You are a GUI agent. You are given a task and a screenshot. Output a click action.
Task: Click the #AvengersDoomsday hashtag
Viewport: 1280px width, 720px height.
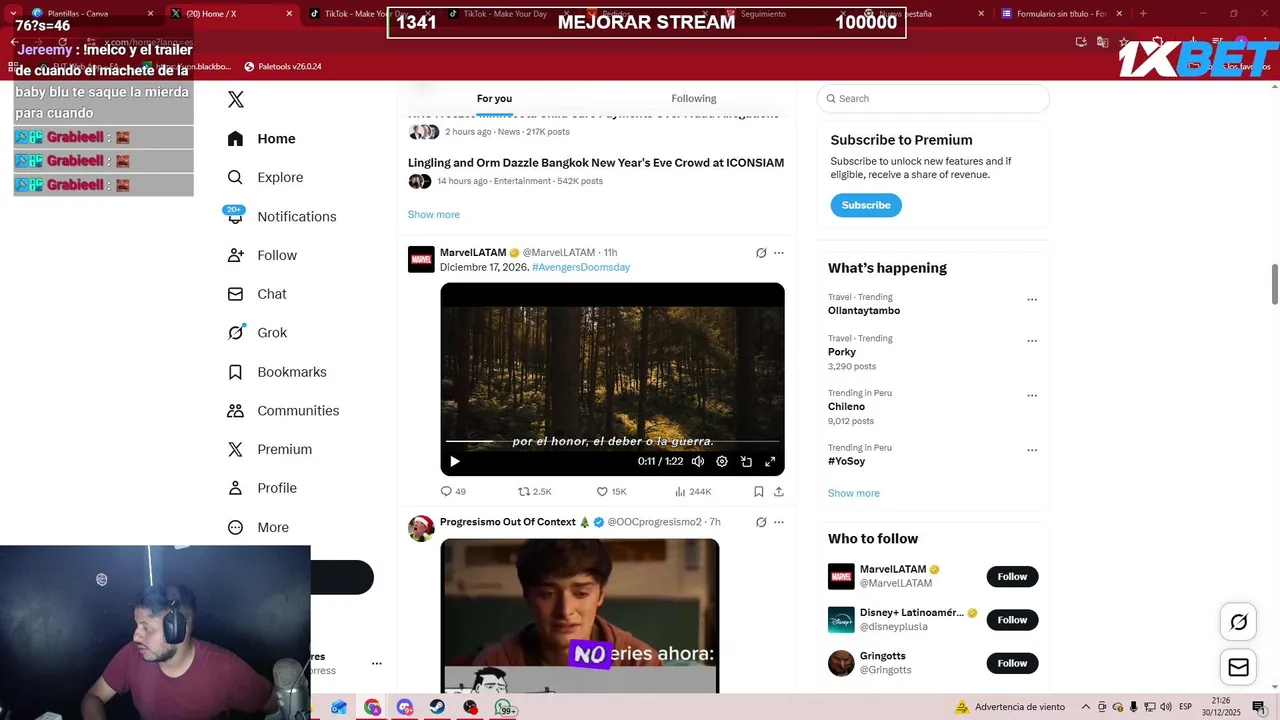581,268
